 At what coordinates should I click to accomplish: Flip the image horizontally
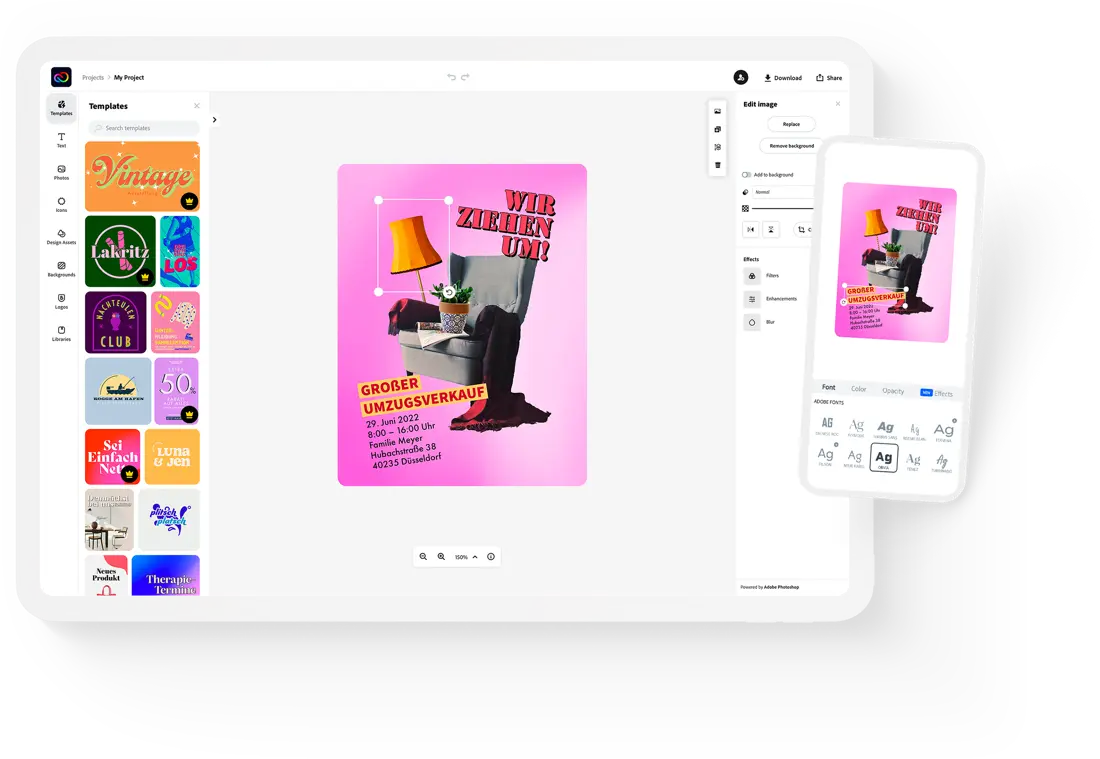(751, 230)
